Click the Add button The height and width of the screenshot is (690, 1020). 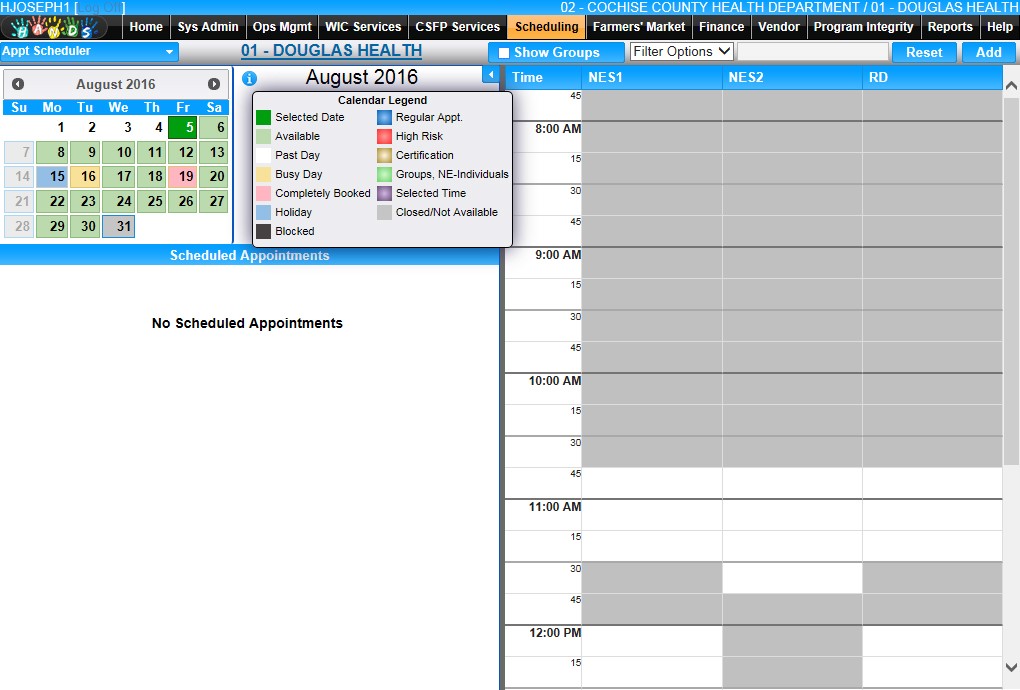pyautogui.click(x=988, y=52)
